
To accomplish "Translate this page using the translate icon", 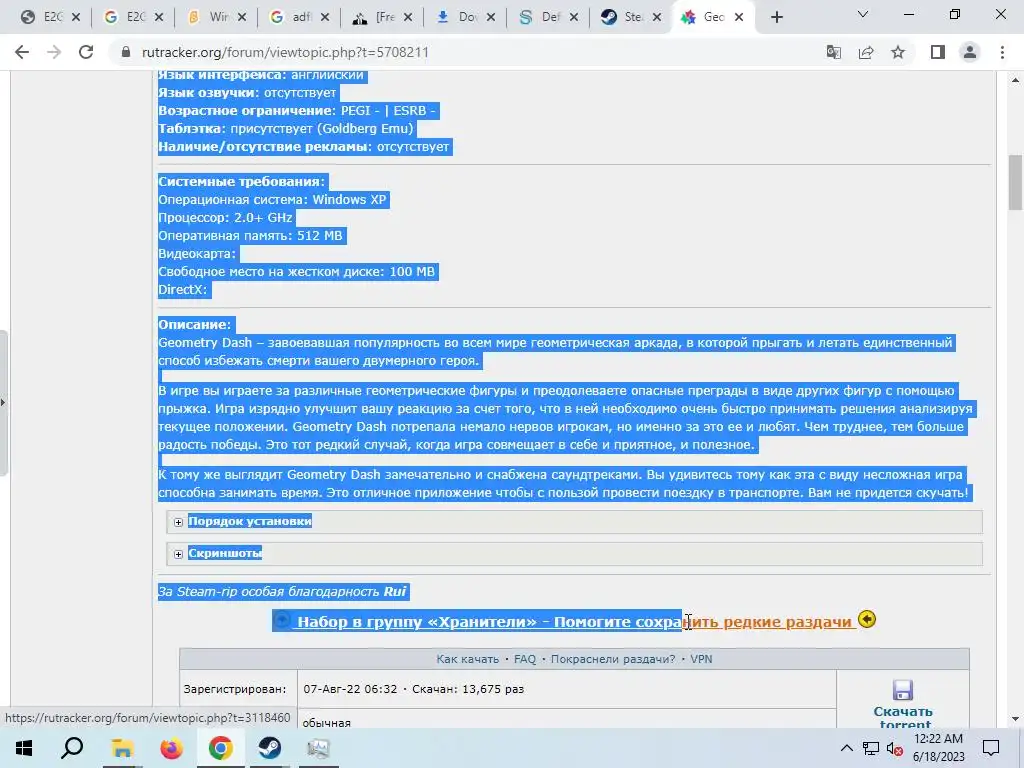I will 833,52.
